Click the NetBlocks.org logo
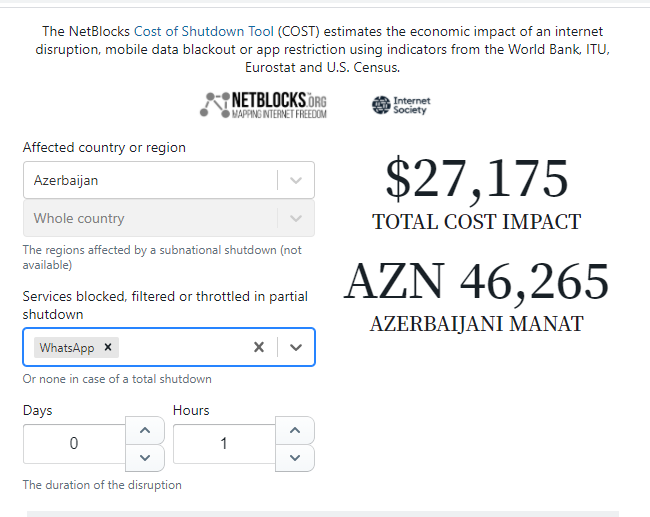 (x=263, y=104)
